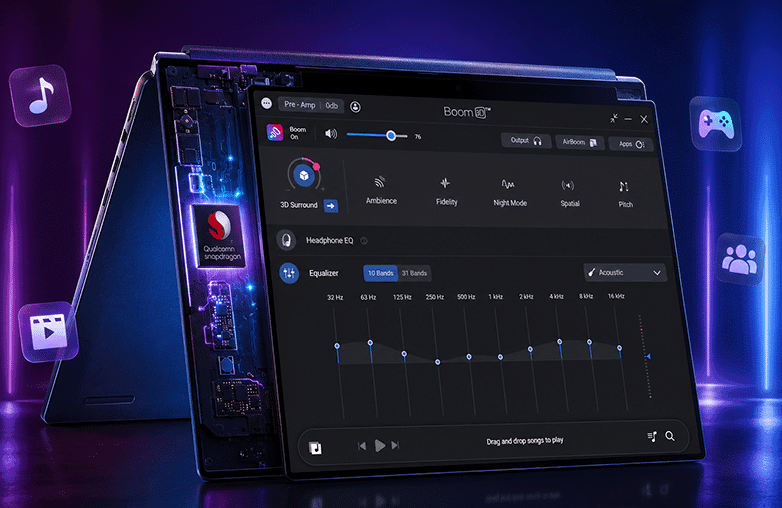Open the song search magnifier
The image size is (782, 508).
[x=670, y=436]
